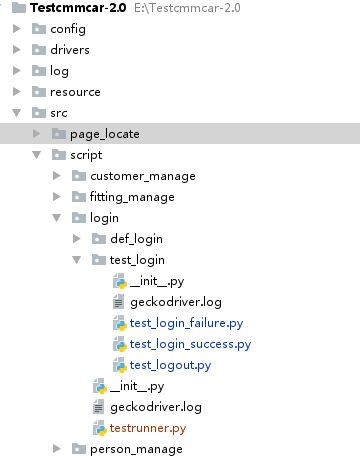This screenshot has height=459, width=360.
Task: Collapse the test_login folder arrow
Action: pyautogui.click(x=76, y=260)
